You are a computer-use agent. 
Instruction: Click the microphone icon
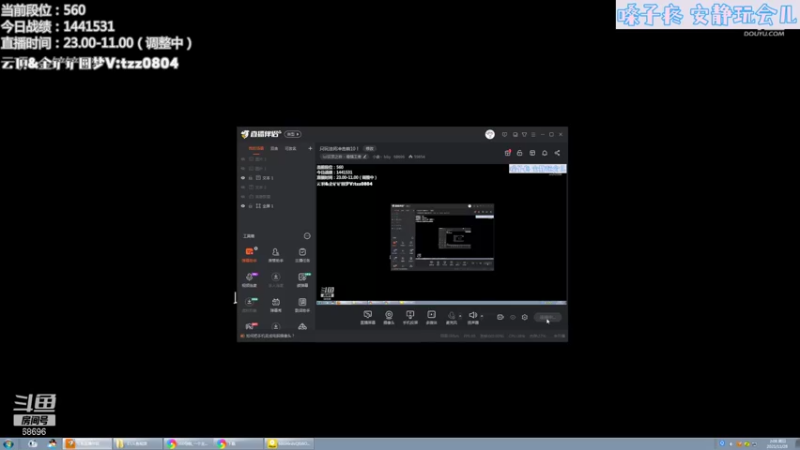click(452, 317)
